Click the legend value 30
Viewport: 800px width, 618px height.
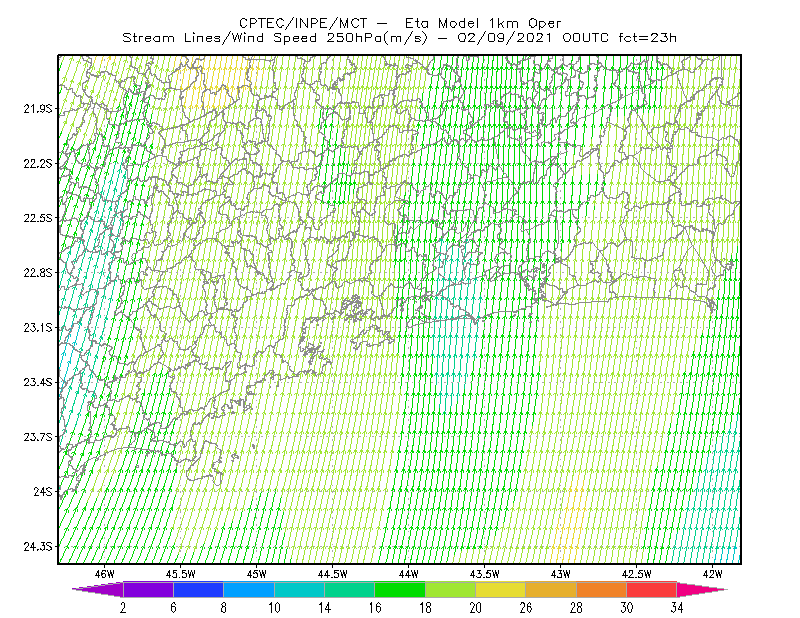(627, 608)
